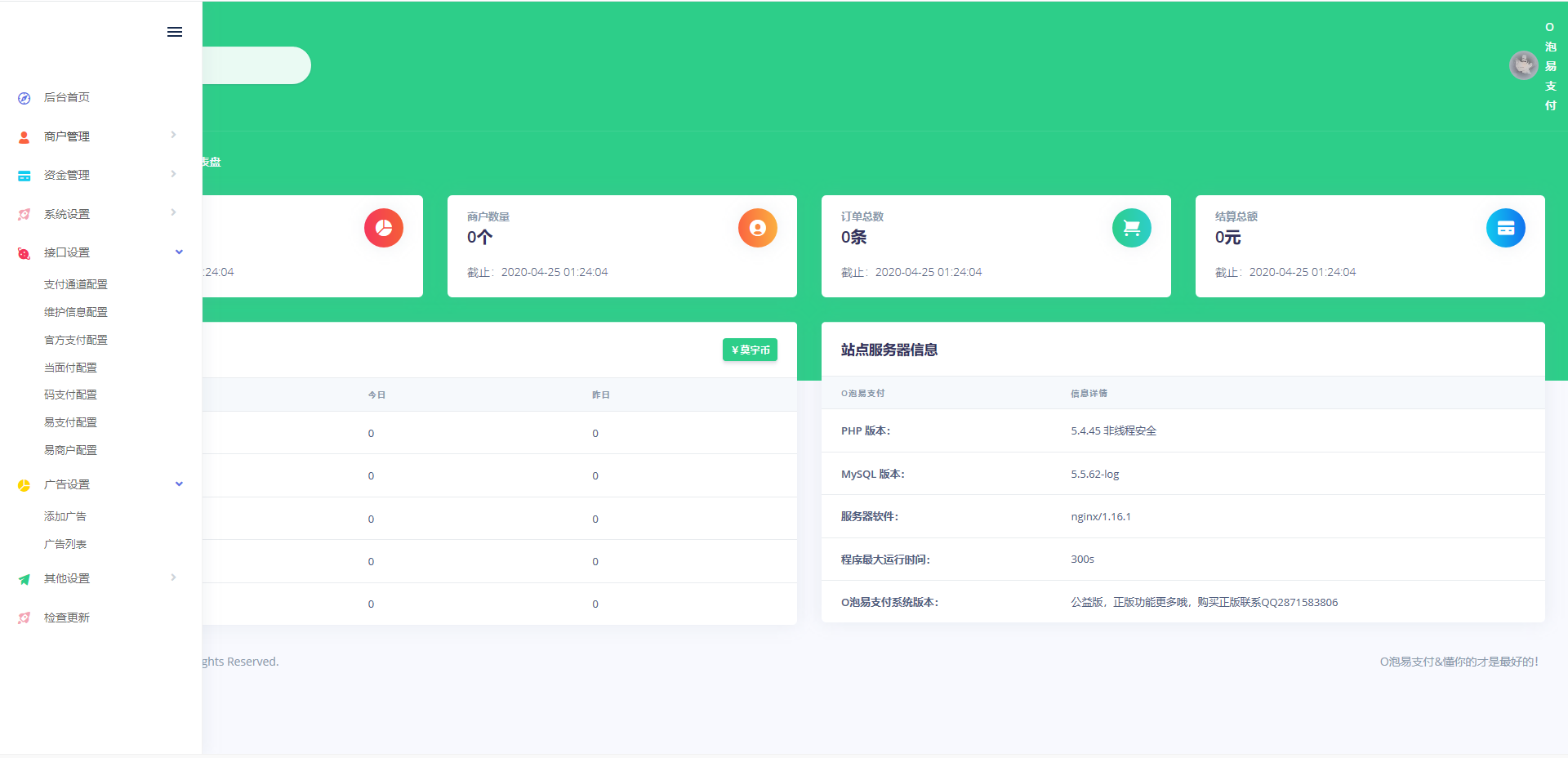Image resolution: width=1568 pixels, height=758 pixels.
Task: Select 广告列表 submenu
Action: (x=65, y=544)
